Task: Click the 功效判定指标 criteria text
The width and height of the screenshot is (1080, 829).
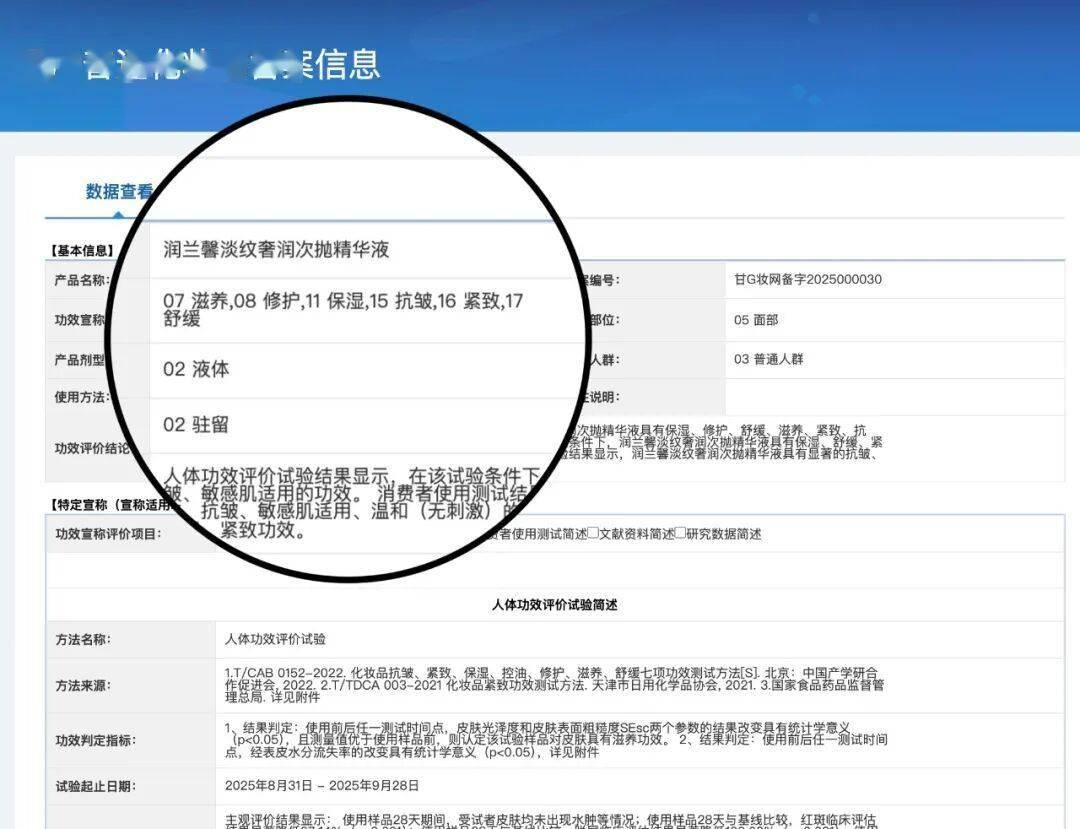Action: [556, 740]
